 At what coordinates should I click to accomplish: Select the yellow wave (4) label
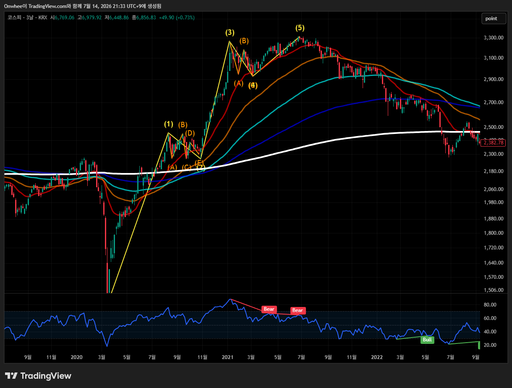click(x=253, y=86)
